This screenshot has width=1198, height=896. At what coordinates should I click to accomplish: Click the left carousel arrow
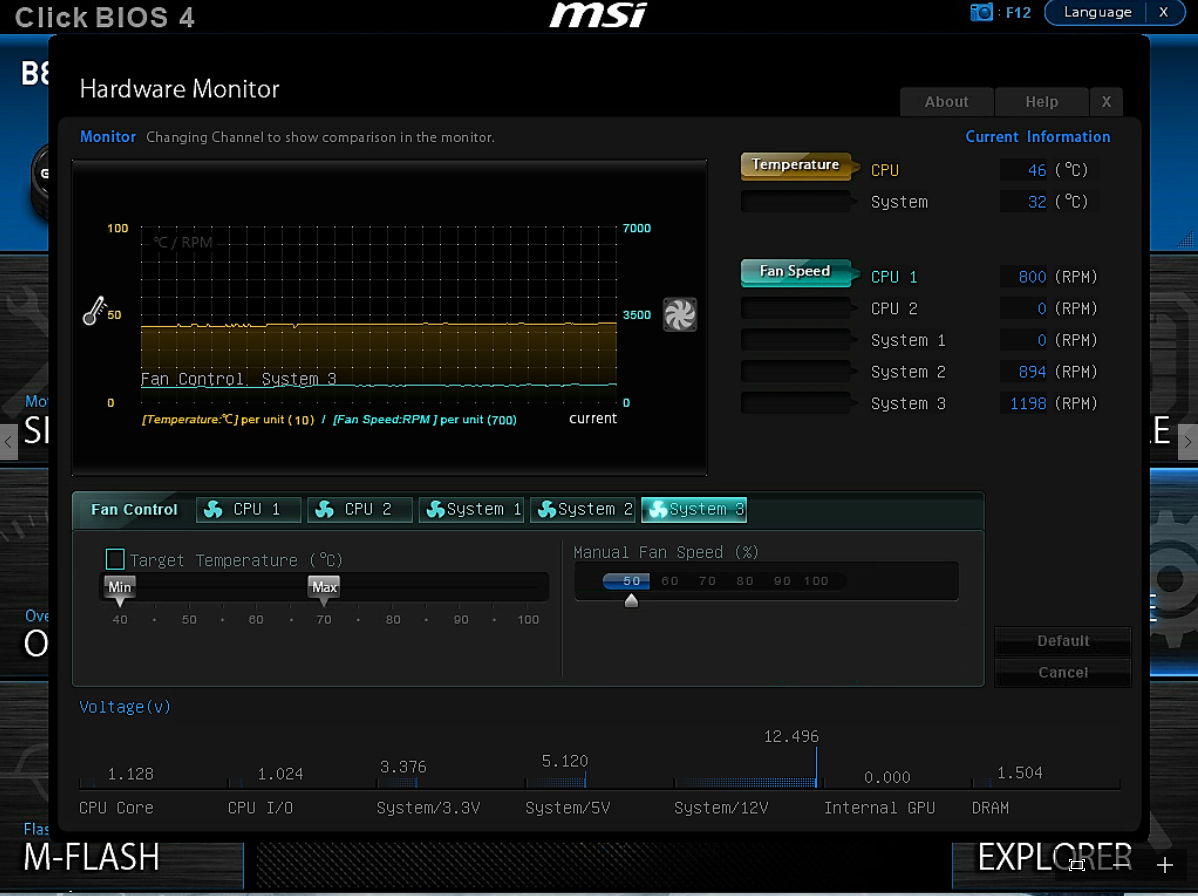[x=8, y=442]
